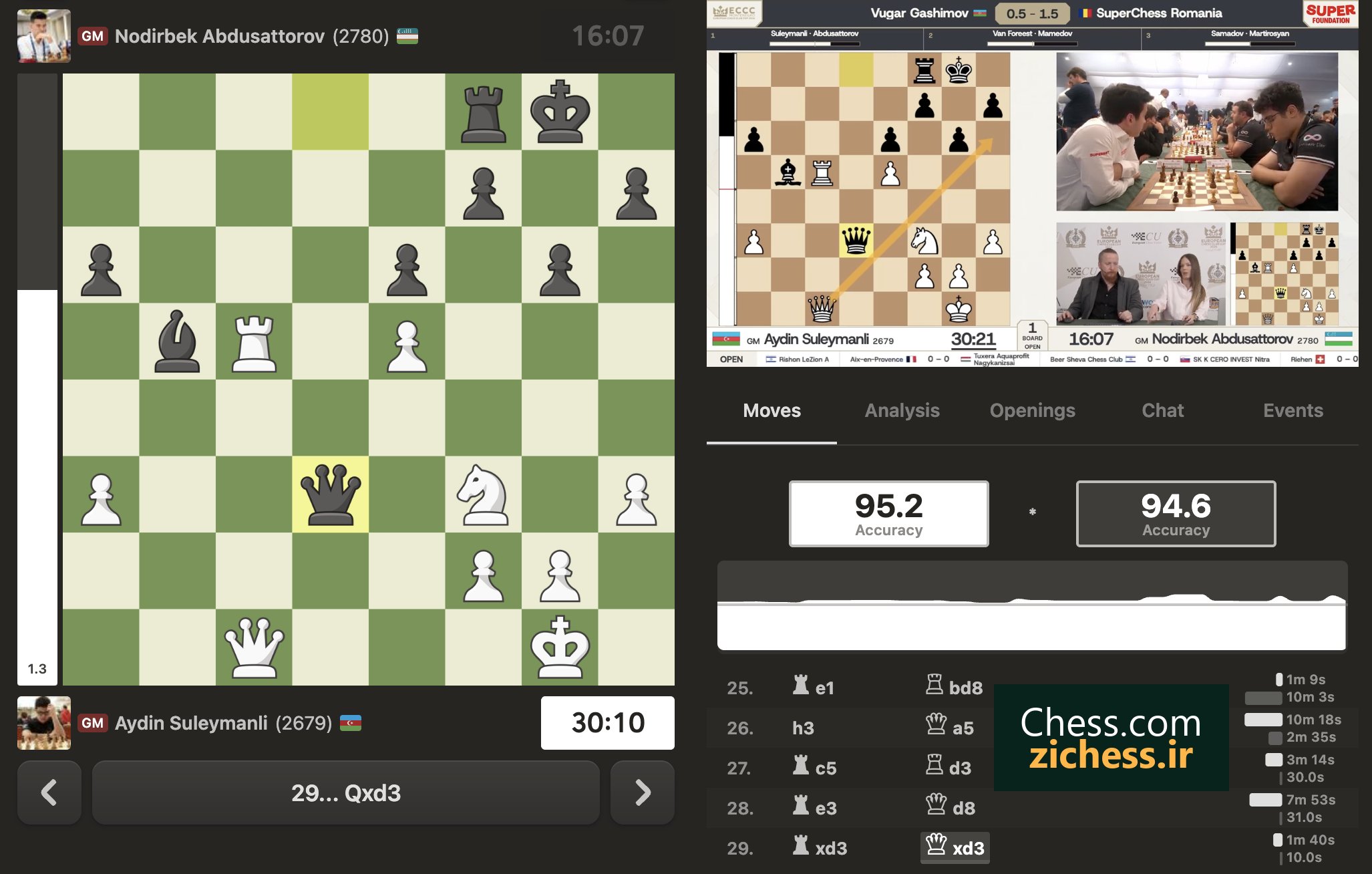Click the white queen on c1
The width and height of the screenshot is (1372, 874).
(x=254, y=647)
